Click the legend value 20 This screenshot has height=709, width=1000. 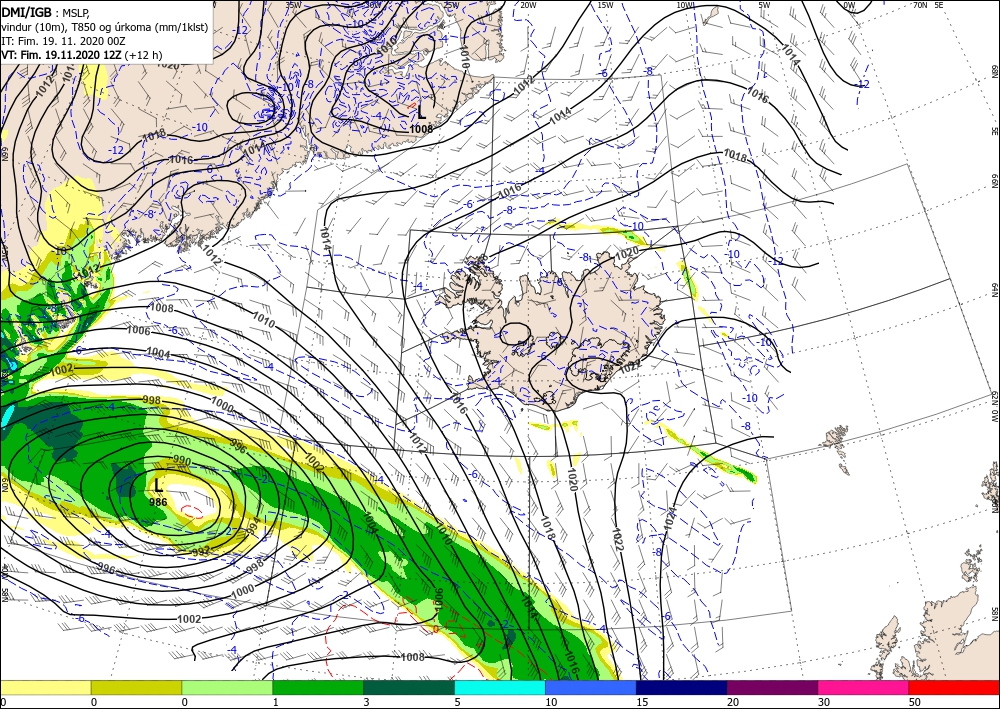(x=732, y=703)
